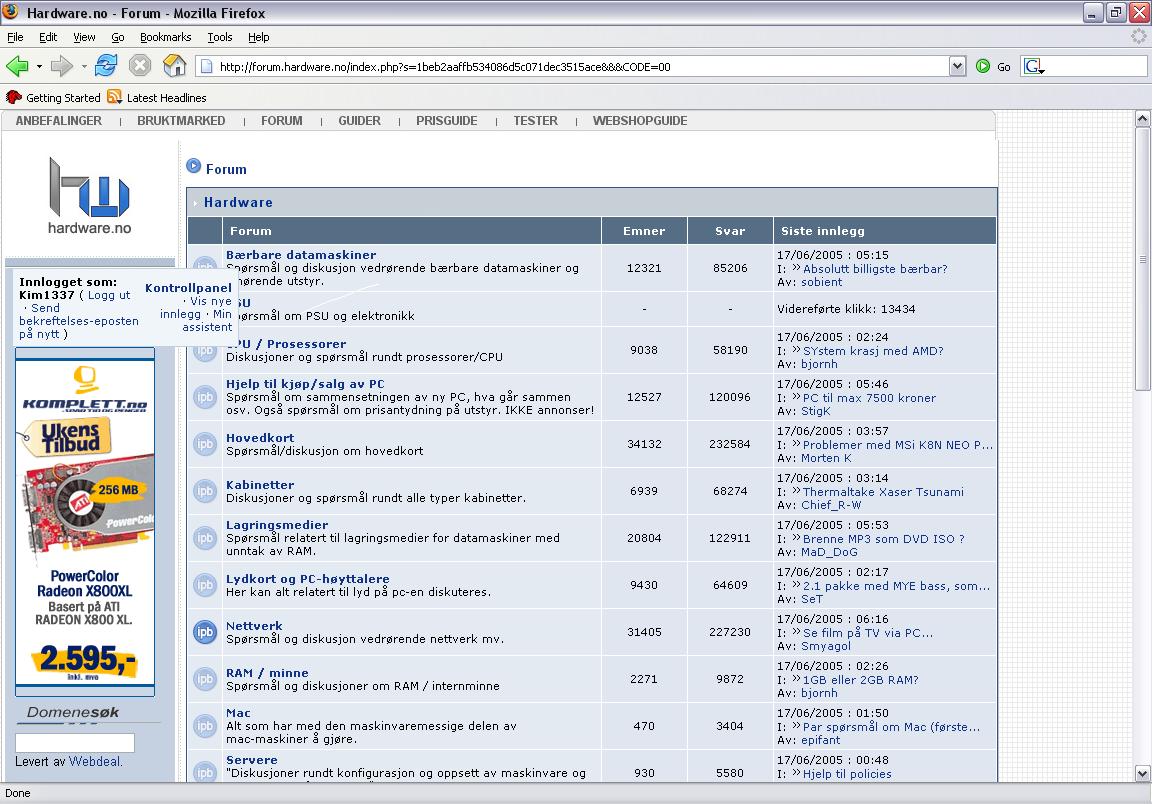Open the Edit menu
1155x804 pixels.
48,37
